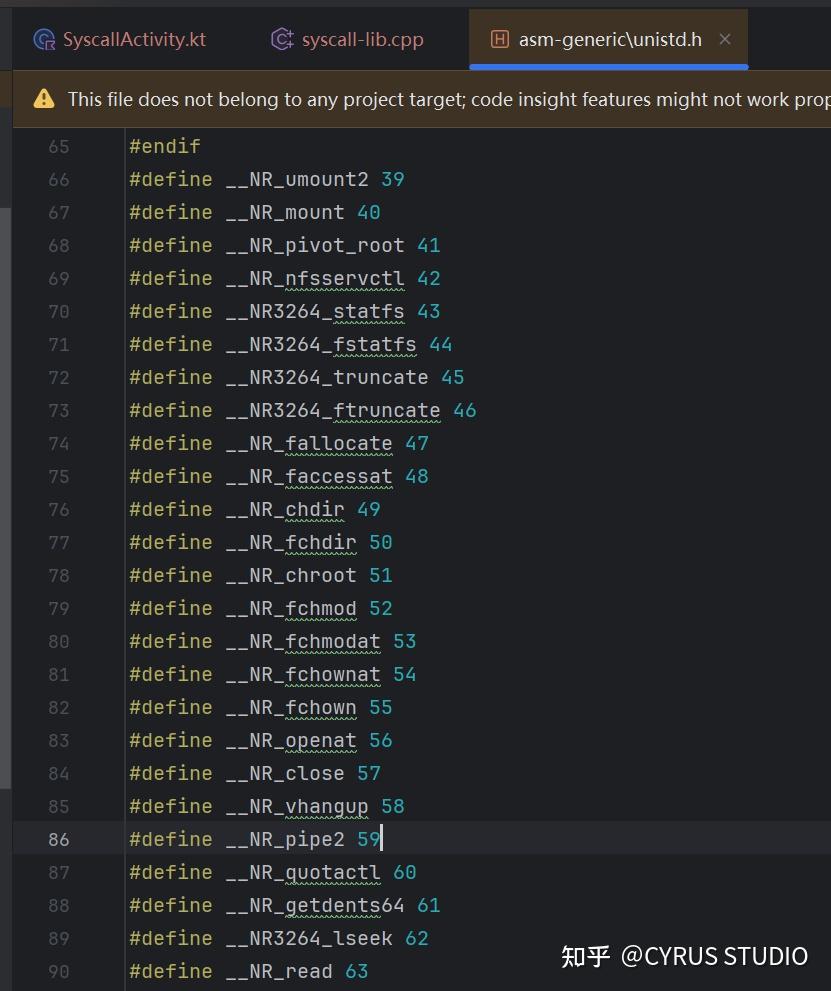Click the __NR_umount2 macro name
The width and height of the screenshot is (831, 991).
(296, 179)
